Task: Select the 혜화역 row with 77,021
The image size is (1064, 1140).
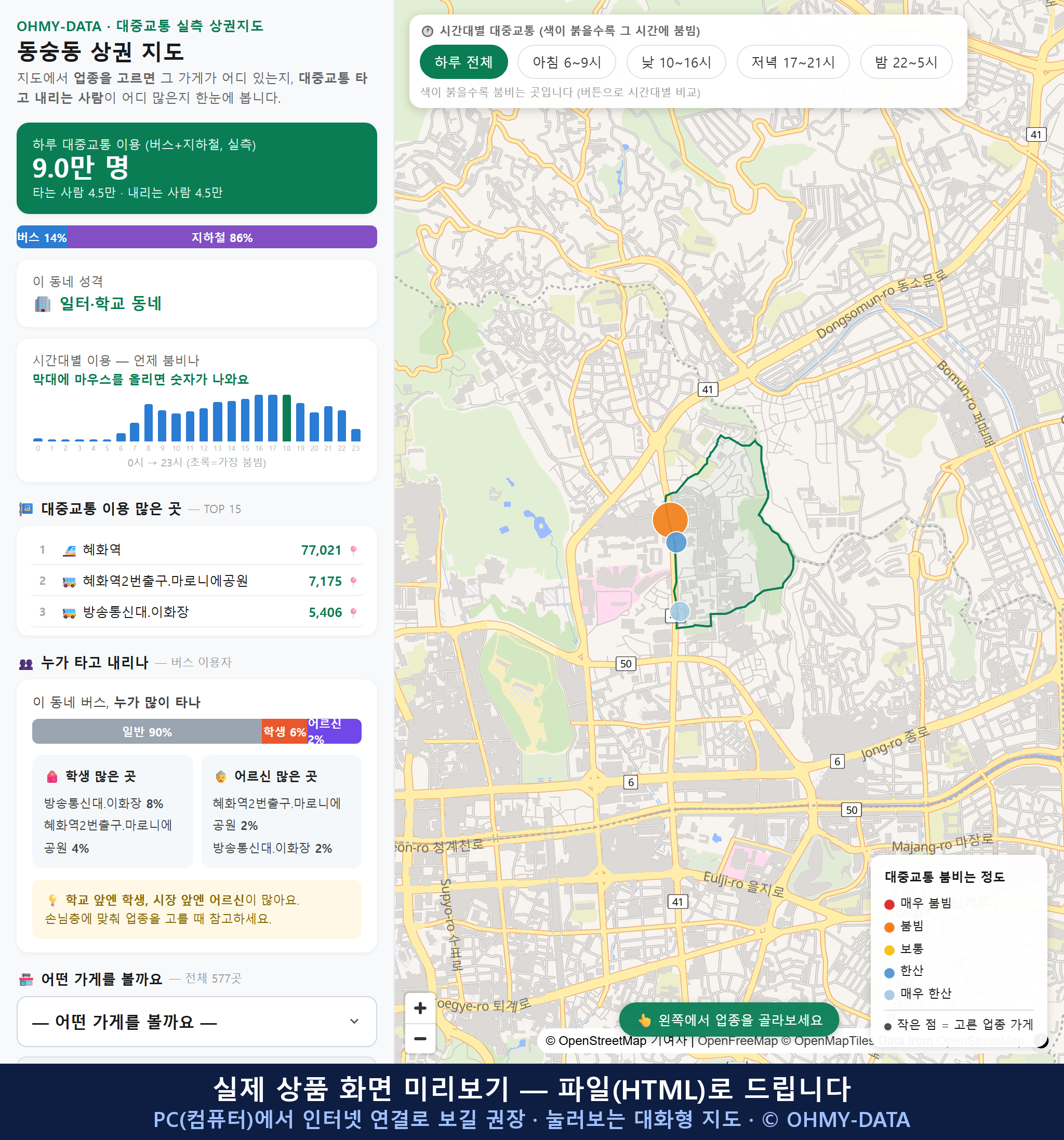Action: tap(197, 549)
